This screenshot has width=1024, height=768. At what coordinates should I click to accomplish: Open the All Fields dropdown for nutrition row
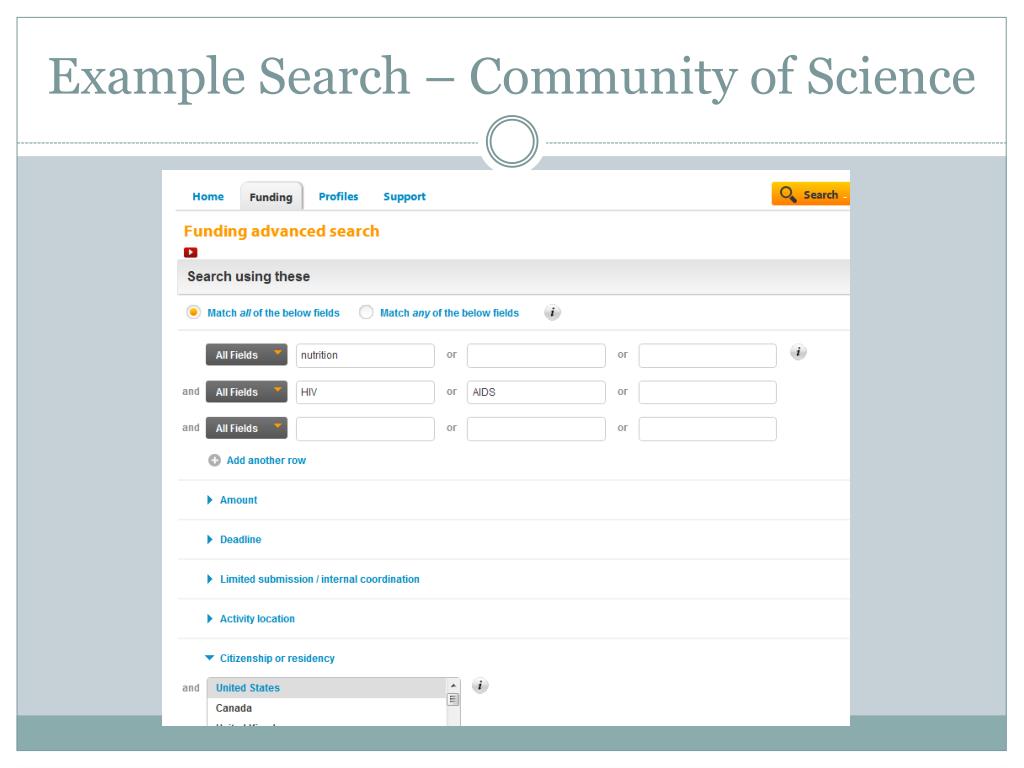(246, 355)
